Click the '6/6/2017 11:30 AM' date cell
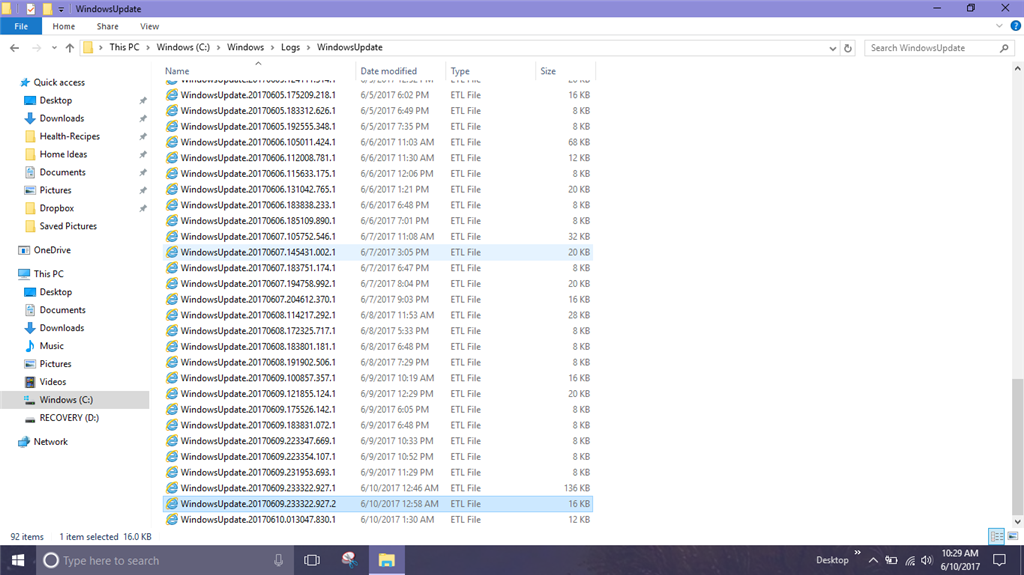This screenshot has height=575, width=1024. coord(397,157)
